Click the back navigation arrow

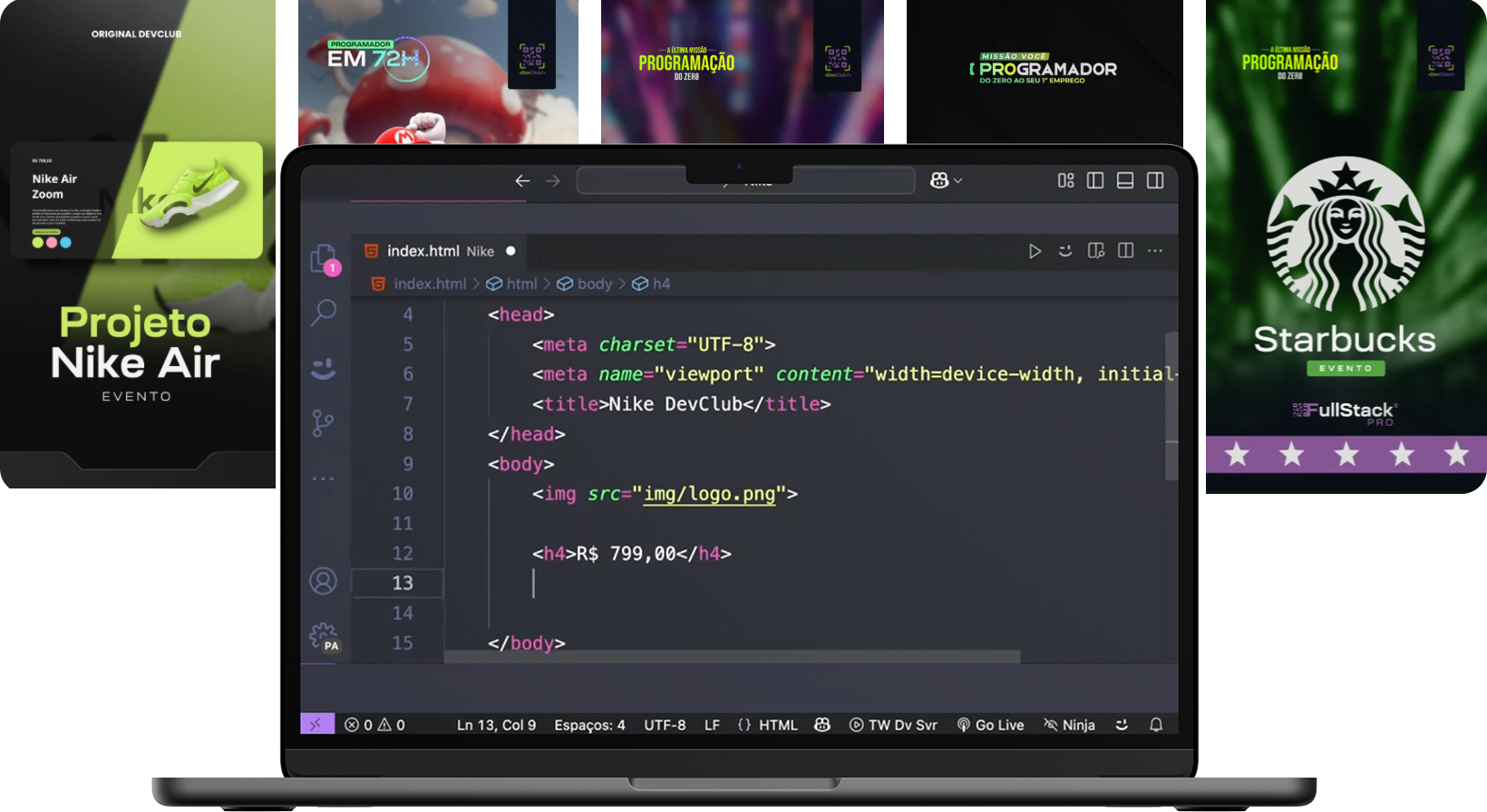522,181
